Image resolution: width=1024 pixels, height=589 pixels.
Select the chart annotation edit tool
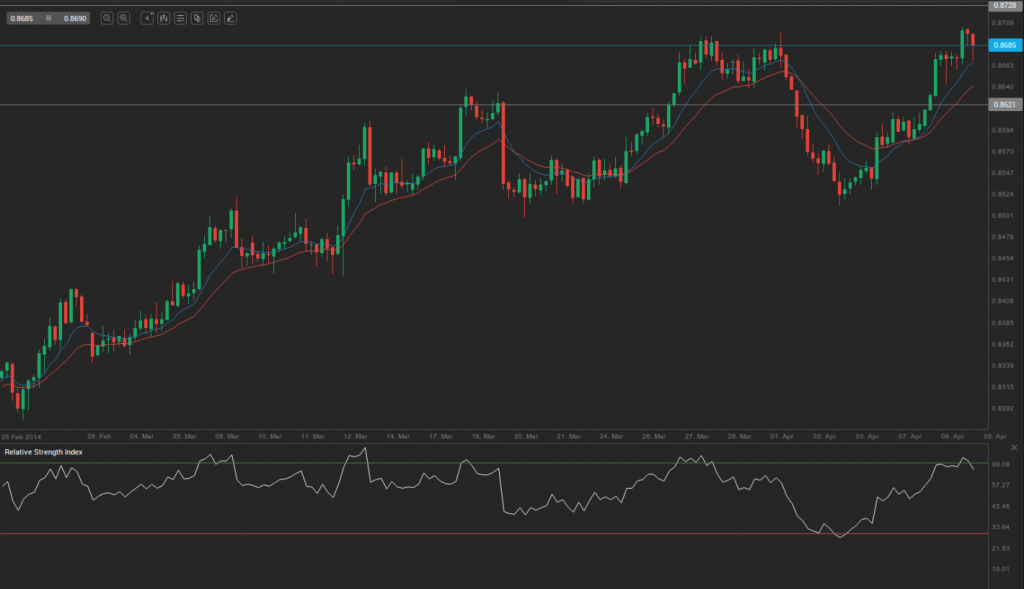coord(214,18)
